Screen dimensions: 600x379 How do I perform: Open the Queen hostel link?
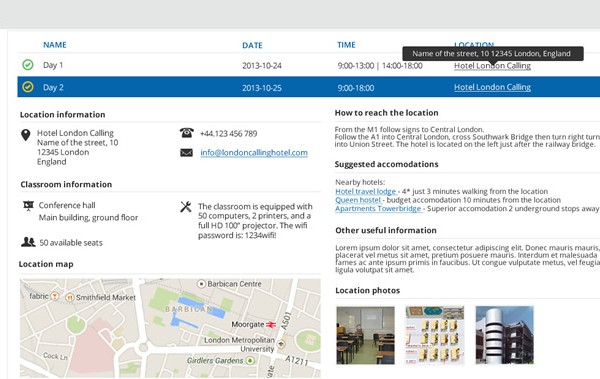tap(358, 200)
